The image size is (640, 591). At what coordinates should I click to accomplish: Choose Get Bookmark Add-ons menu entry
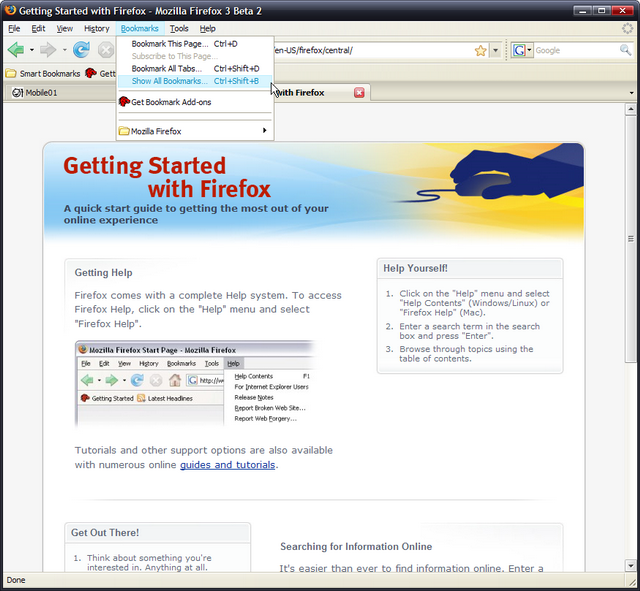point(195,102)
